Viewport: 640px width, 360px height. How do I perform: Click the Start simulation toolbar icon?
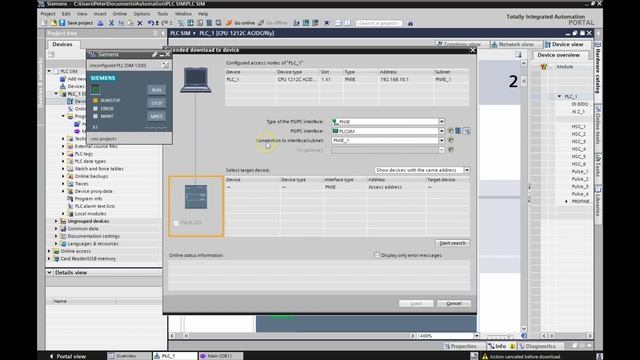coord(209,23)
